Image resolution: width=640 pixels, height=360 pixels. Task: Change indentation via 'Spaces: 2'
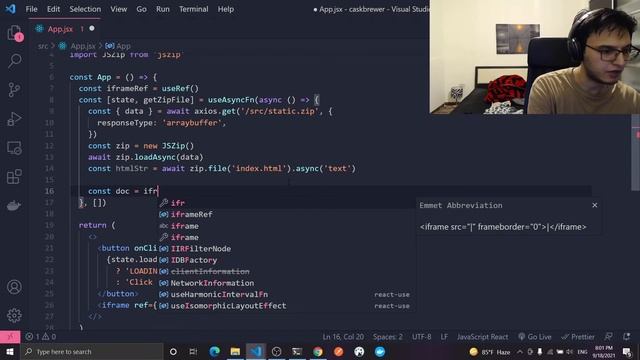(x=388, y=337)
